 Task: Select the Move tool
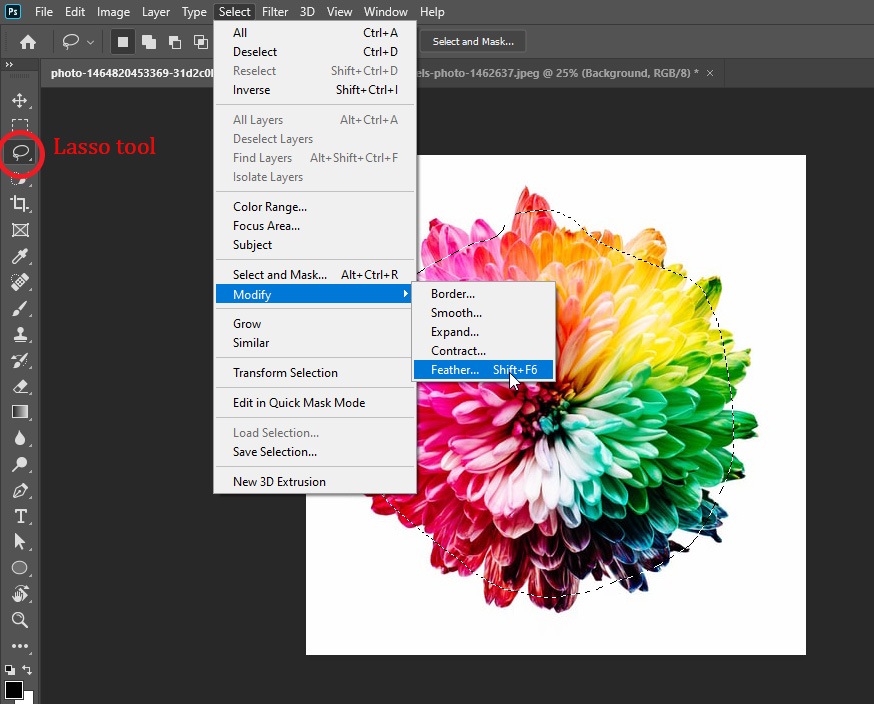click(x=20, y=100)
